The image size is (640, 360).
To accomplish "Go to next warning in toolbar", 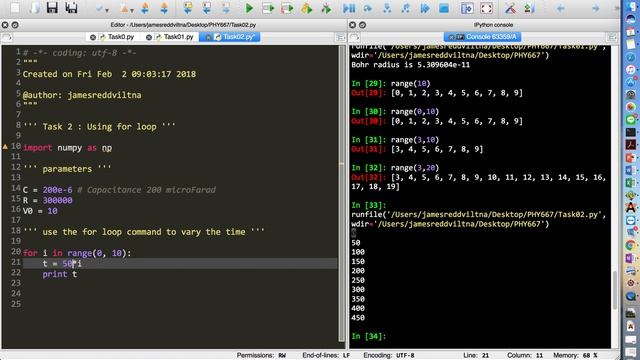I will click(164, 8).
